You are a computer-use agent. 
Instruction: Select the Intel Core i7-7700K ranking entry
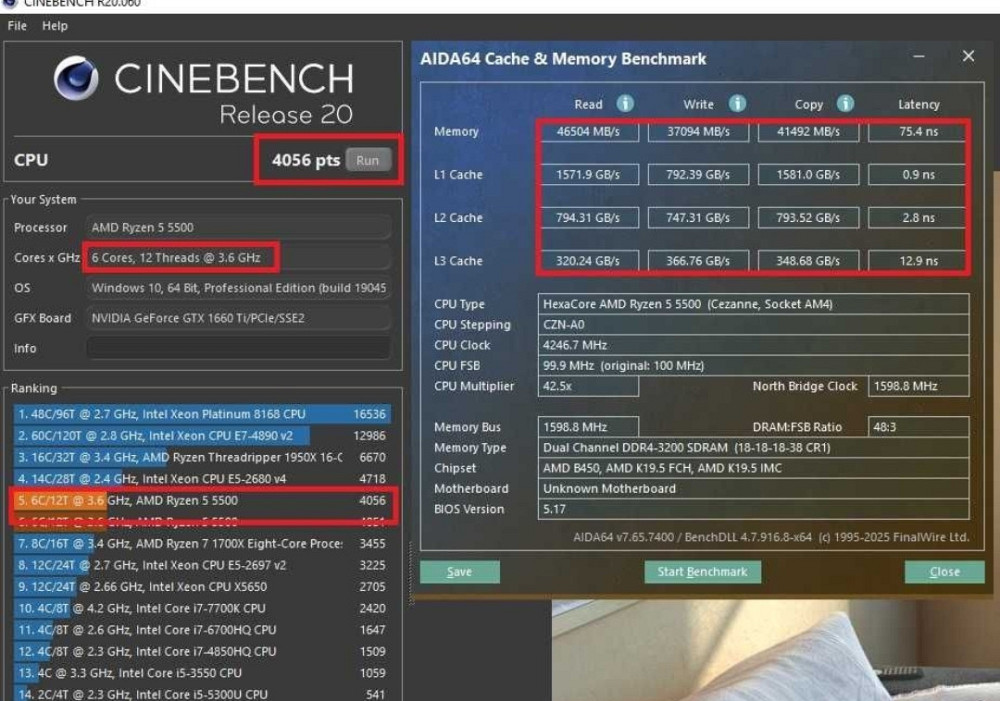(x=180, y=608)
